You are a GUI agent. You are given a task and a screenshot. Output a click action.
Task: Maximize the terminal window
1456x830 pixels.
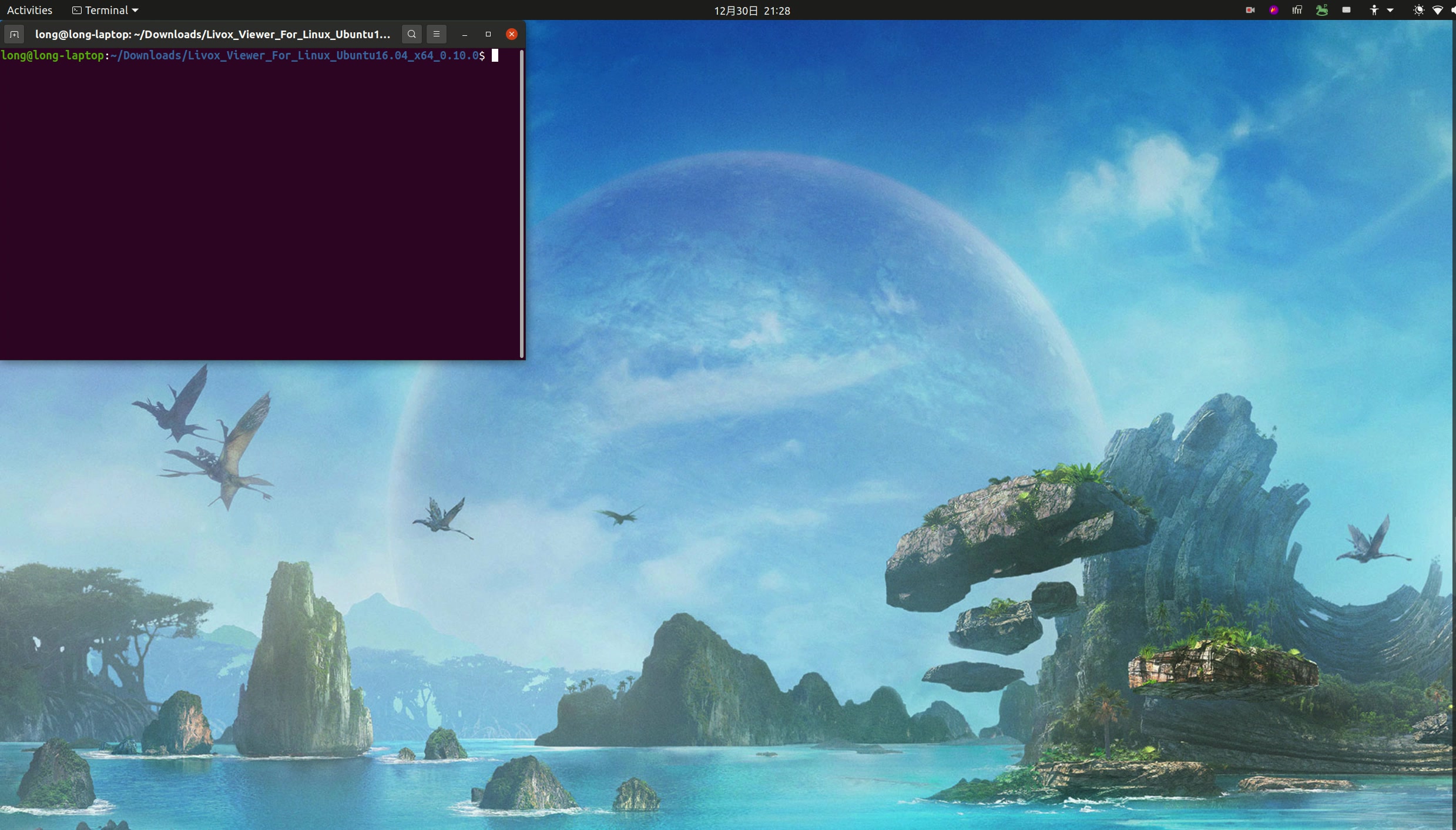(x=488, y=34)
